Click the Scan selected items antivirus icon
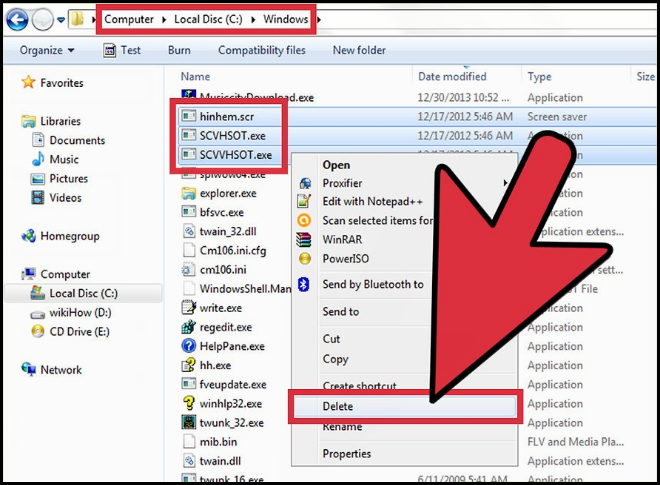The width and height of the screenshot is (660, 485). [304, 220]
